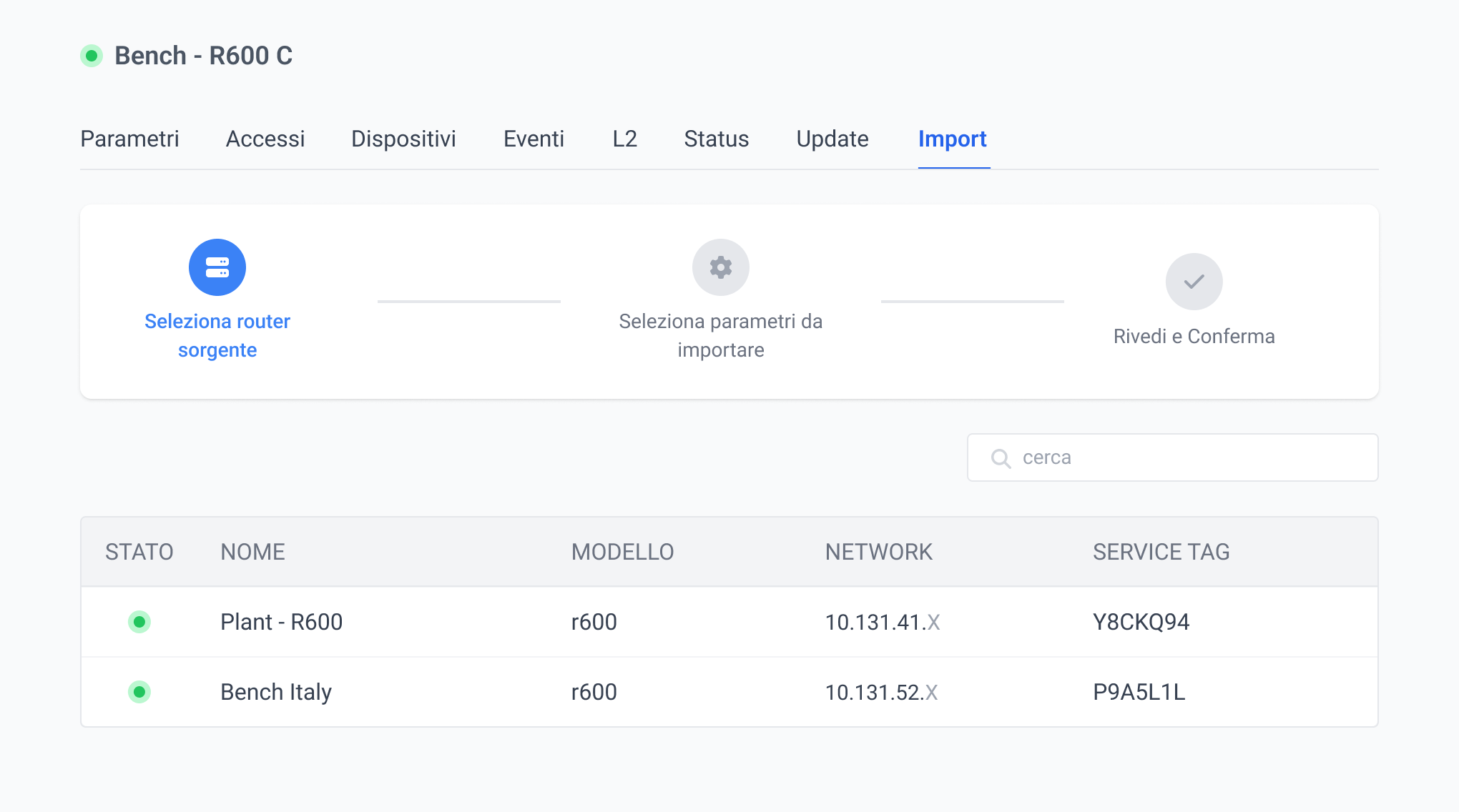The width and height of the screenshot is (1459, 812).
Task: Select the L2 tab
Action: click(x=624, y=139)
